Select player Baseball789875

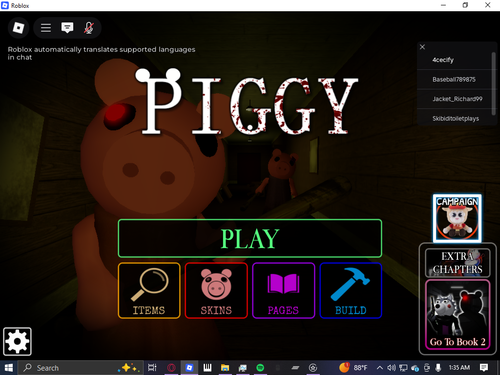(455, 79)
